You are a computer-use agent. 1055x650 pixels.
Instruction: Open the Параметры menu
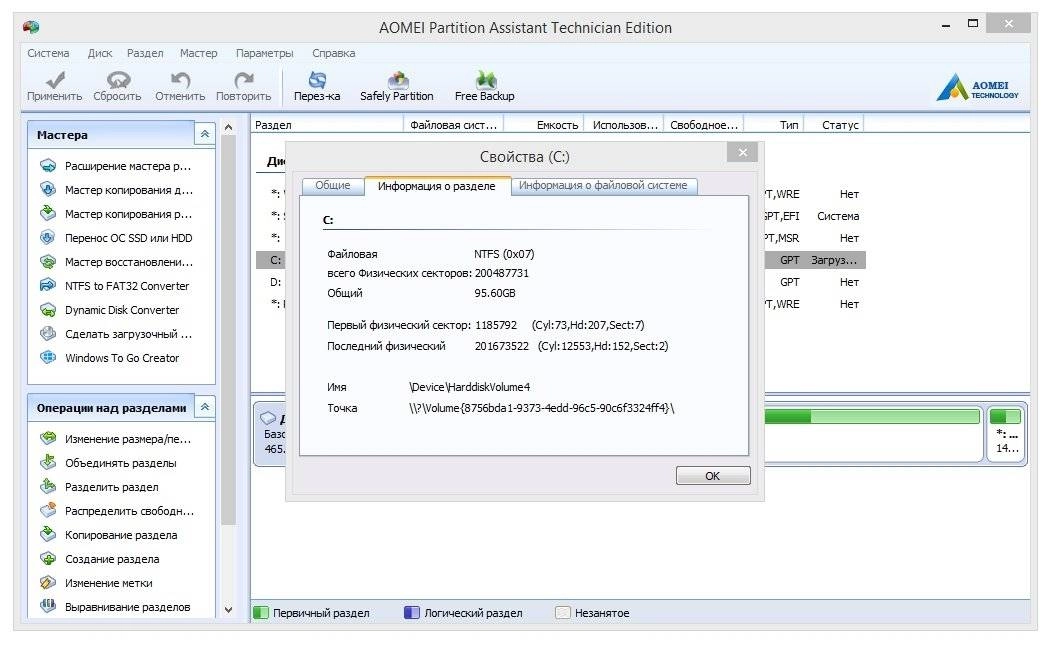264,53
